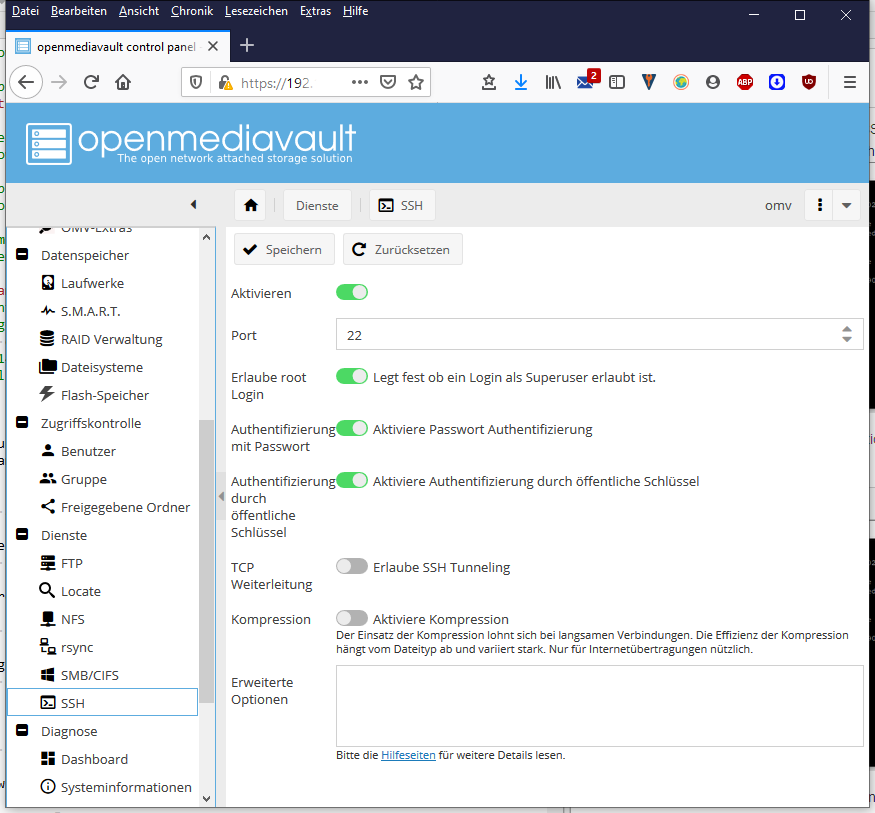Open Firefox downloads arrow icon
Screen dimensions: 875x813
click(x=520, y=82)
